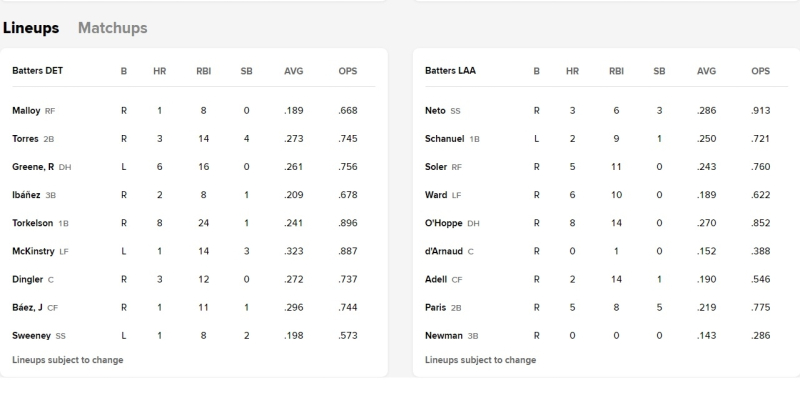The height and width of the screenshot is (405, 800).
Task: Open Newman's player page
Action: (444, 335)
